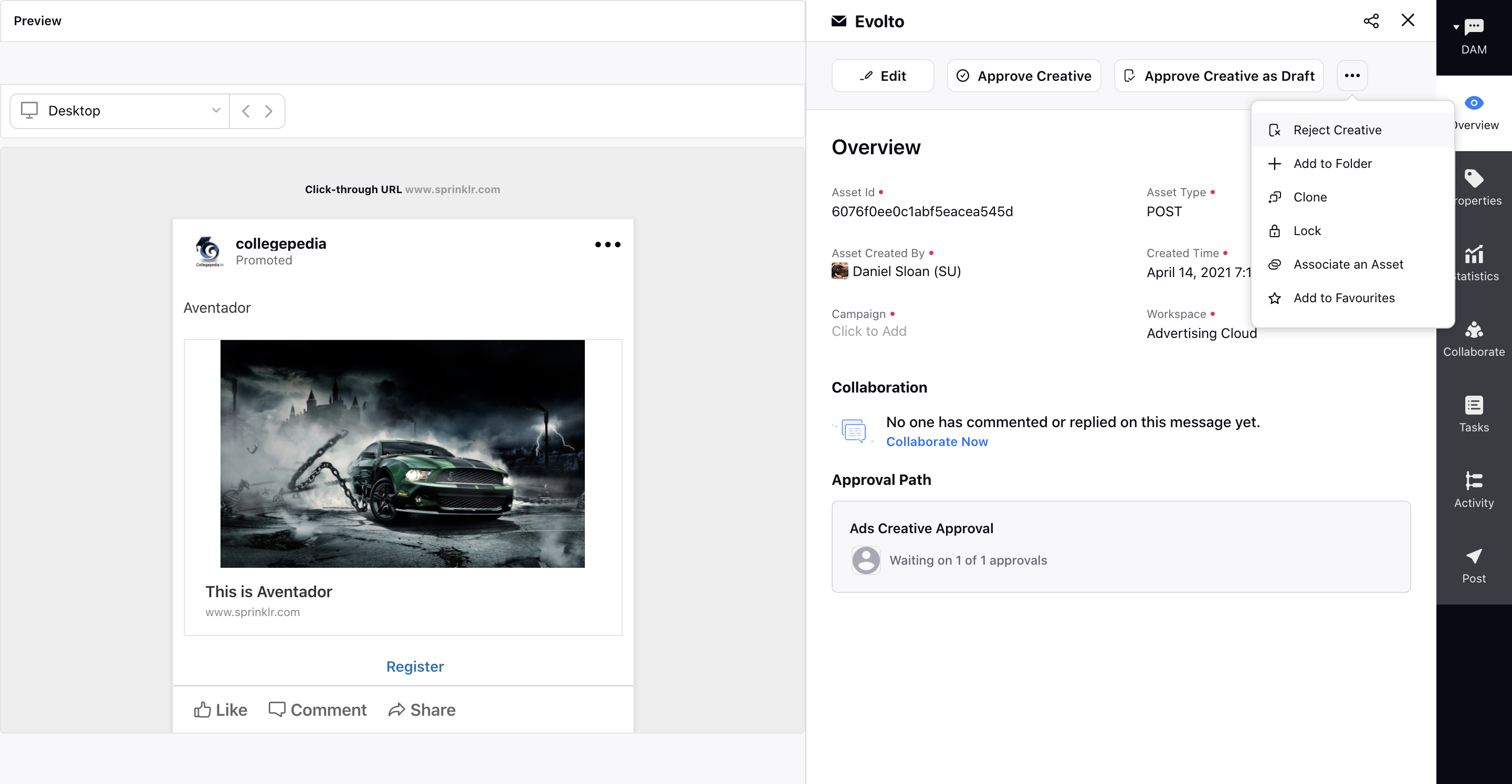Open the Post sidebar tab

[x=1474, y=566]
